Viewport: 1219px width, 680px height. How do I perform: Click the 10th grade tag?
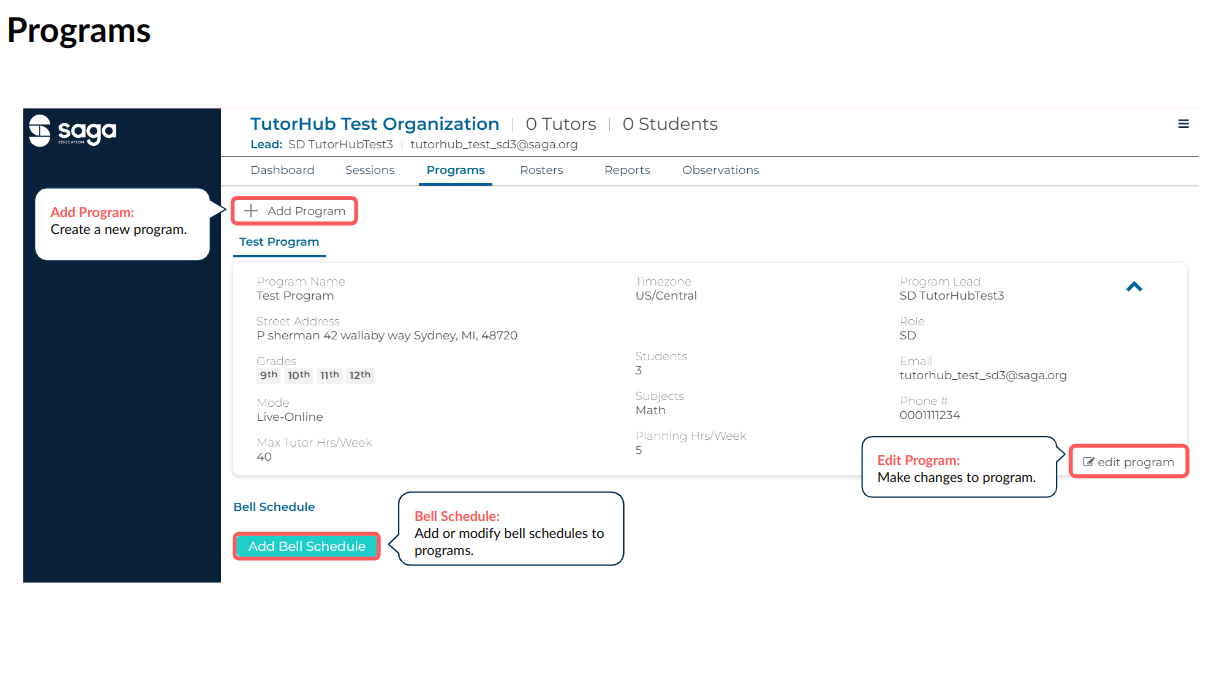[x=299, y=375]
